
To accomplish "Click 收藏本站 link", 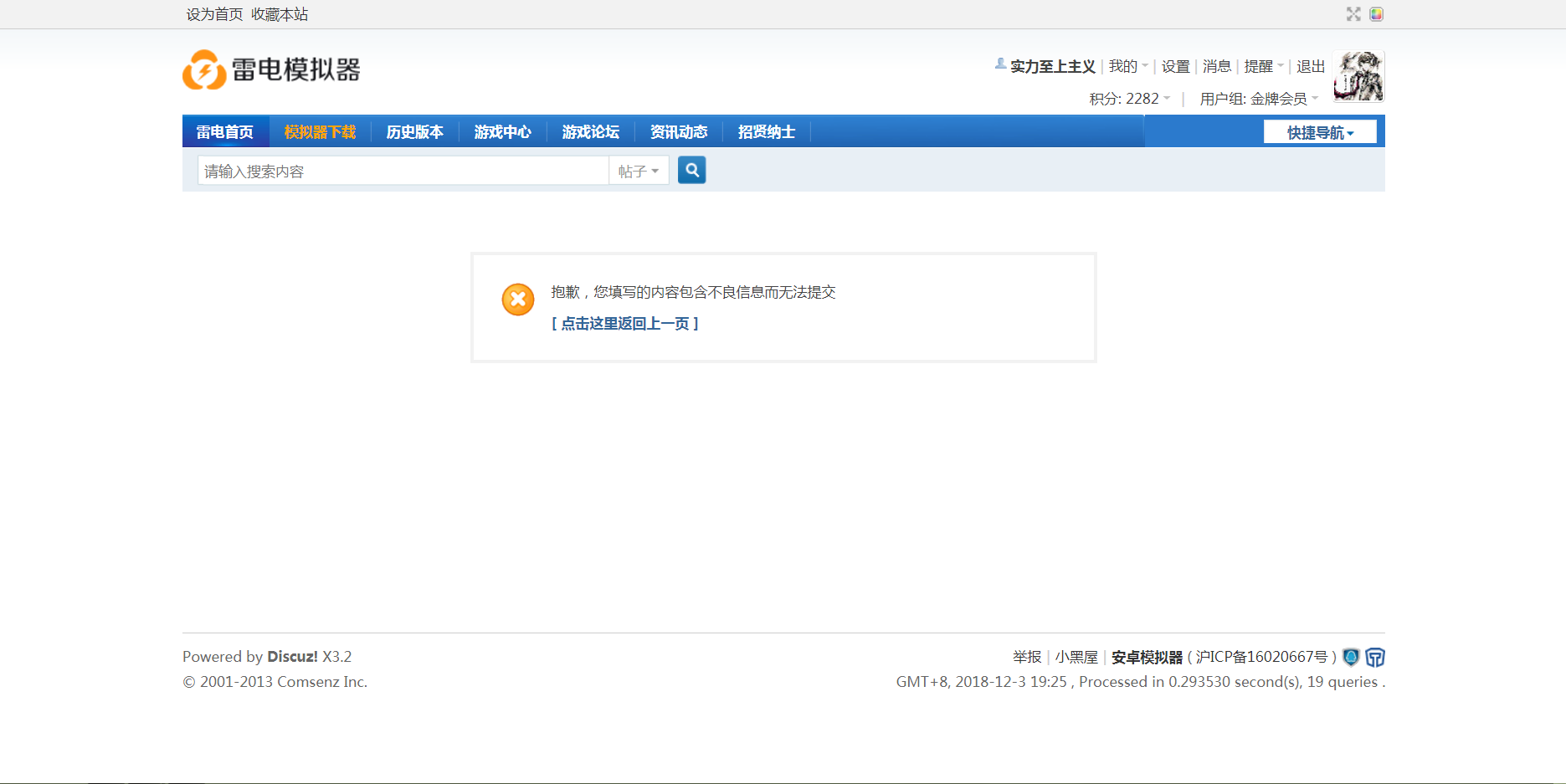I will point(280,14).
